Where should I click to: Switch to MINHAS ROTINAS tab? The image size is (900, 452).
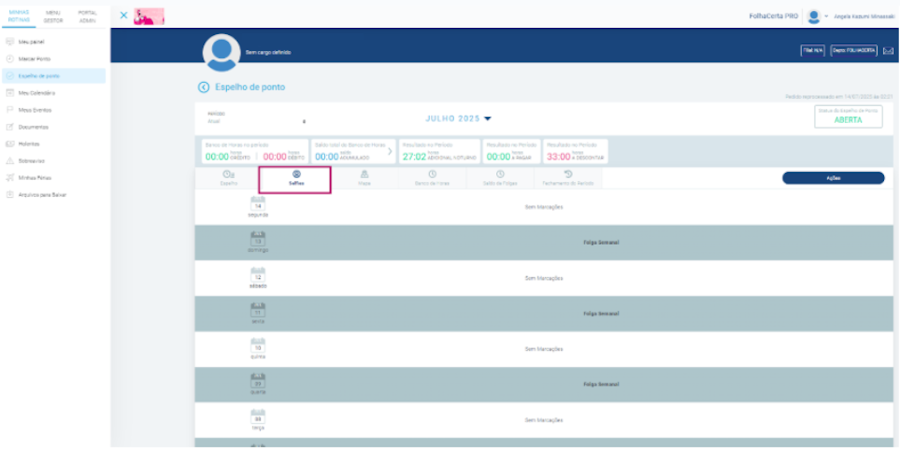coord(19,16)
